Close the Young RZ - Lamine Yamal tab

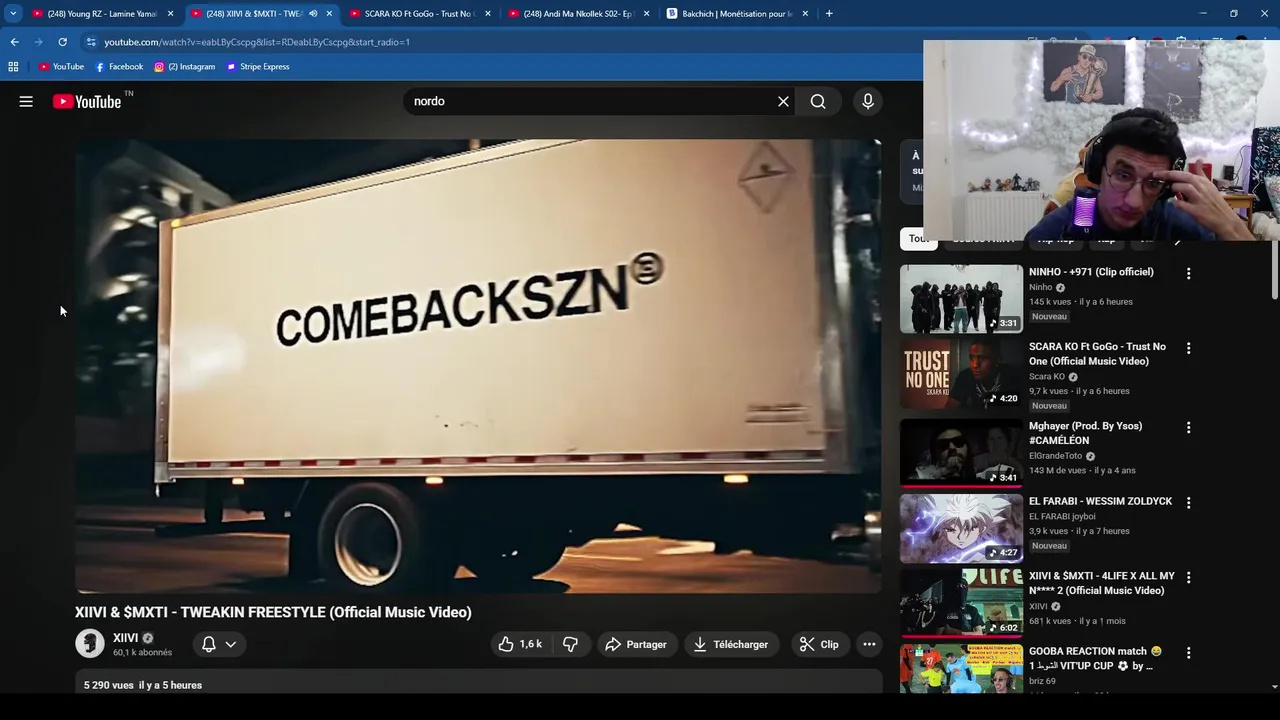[x=170, y=14]
